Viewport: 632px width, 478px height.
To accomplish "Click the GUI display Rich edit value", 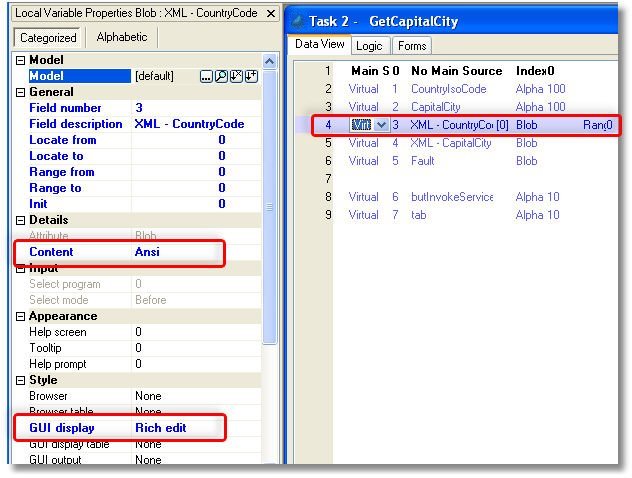I will tap(160, 428).
